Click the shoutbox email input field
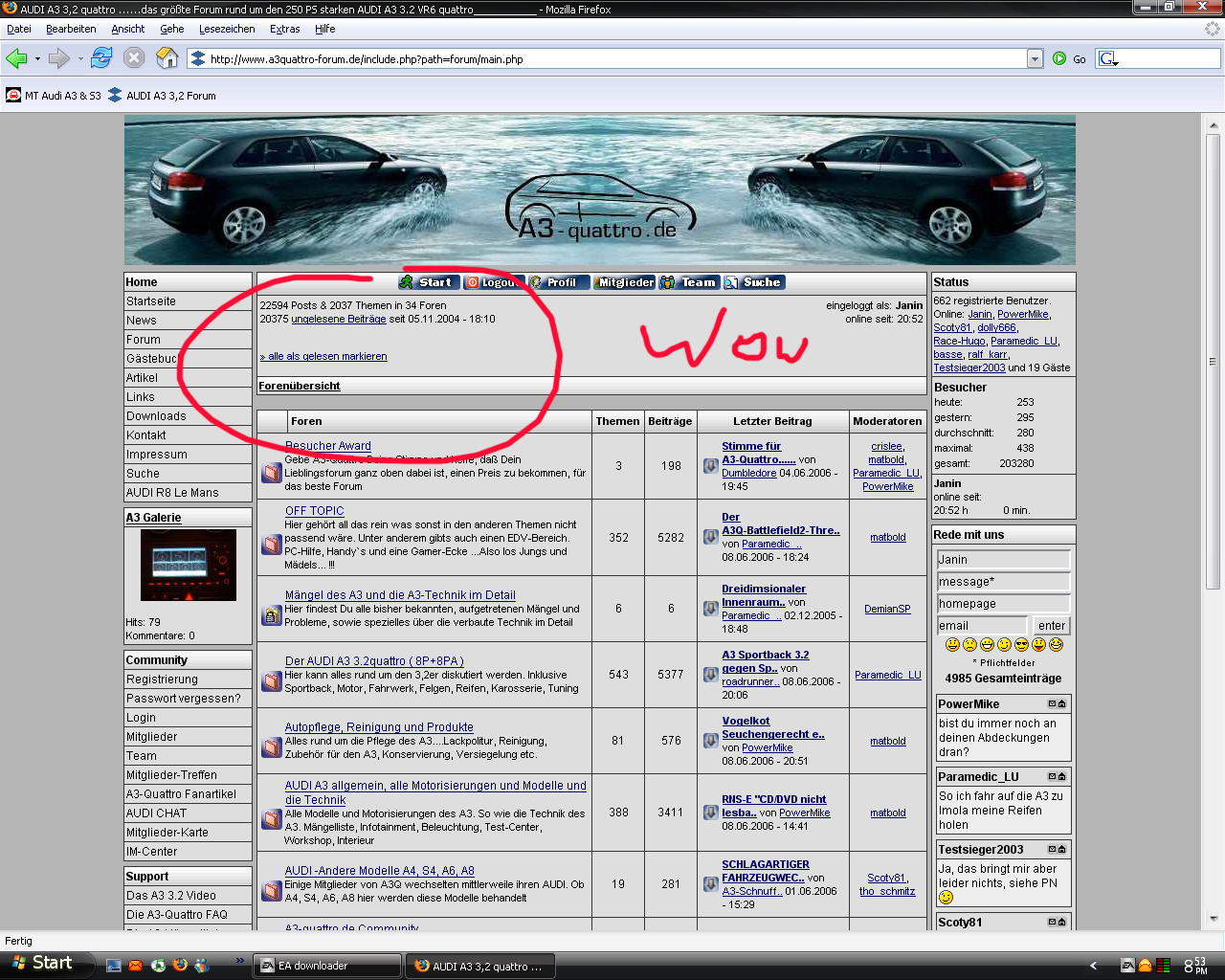The width and height of the screenshot is (1225, 980). click(x=982, y=626)
